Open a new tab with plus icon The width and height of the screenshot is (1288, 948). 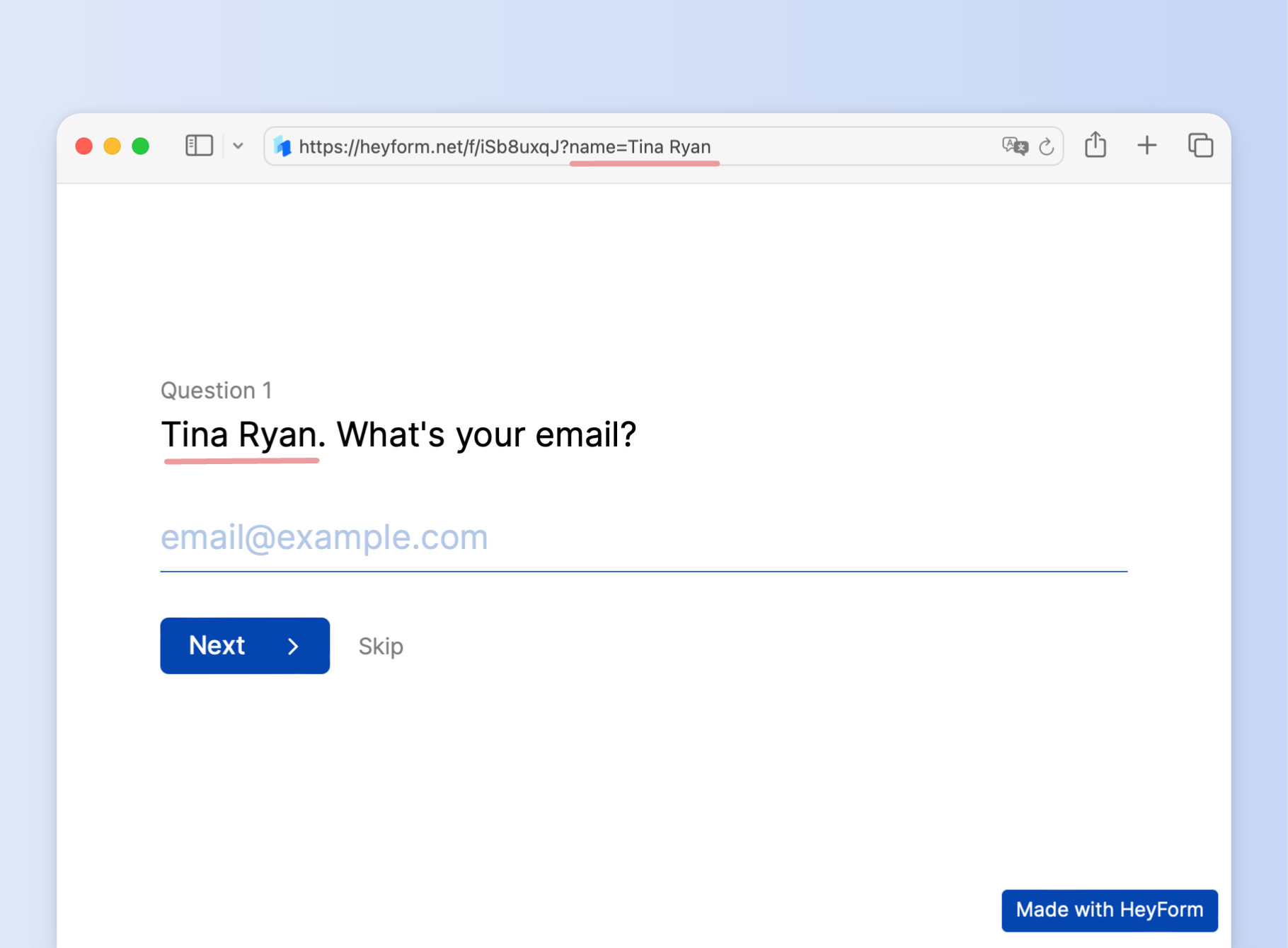coord(1146,146)
